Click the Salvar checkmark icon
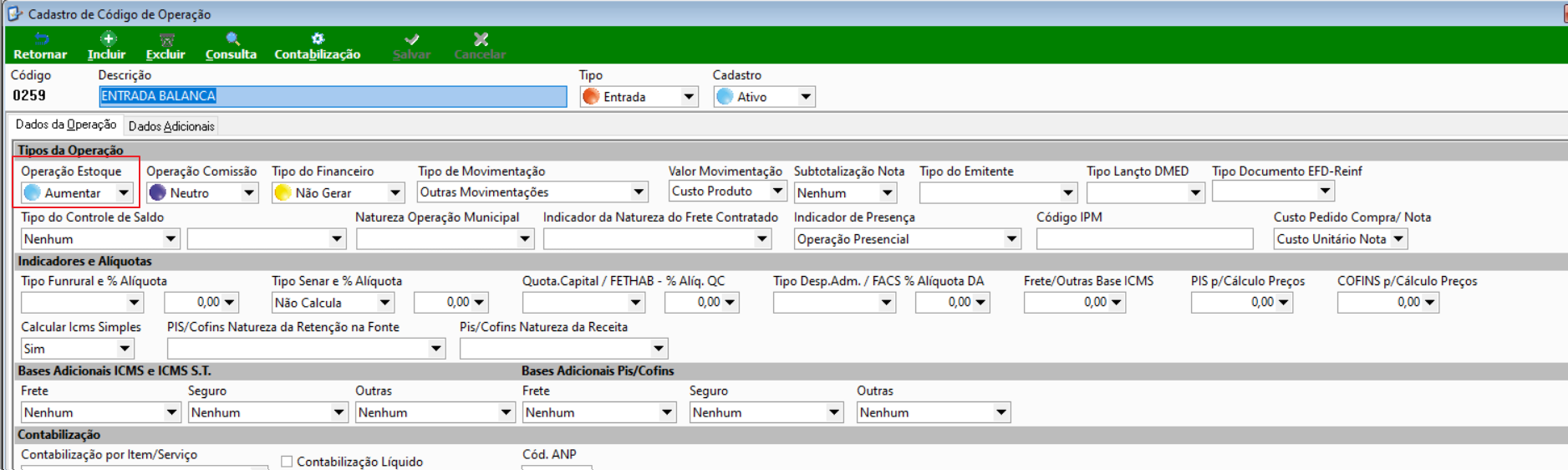The image size is (1568, 470). [x=412, y=39]
